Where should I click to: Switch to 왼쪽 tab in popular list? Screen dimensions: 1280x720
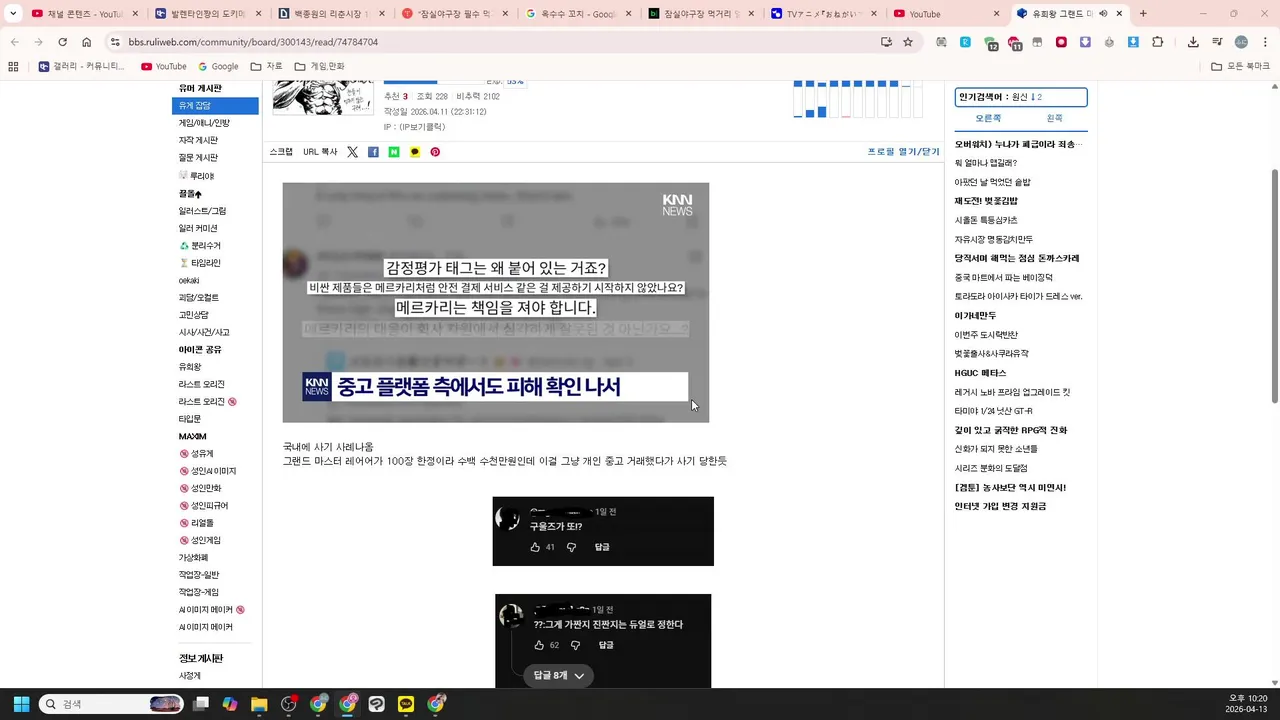point(1054,118)
